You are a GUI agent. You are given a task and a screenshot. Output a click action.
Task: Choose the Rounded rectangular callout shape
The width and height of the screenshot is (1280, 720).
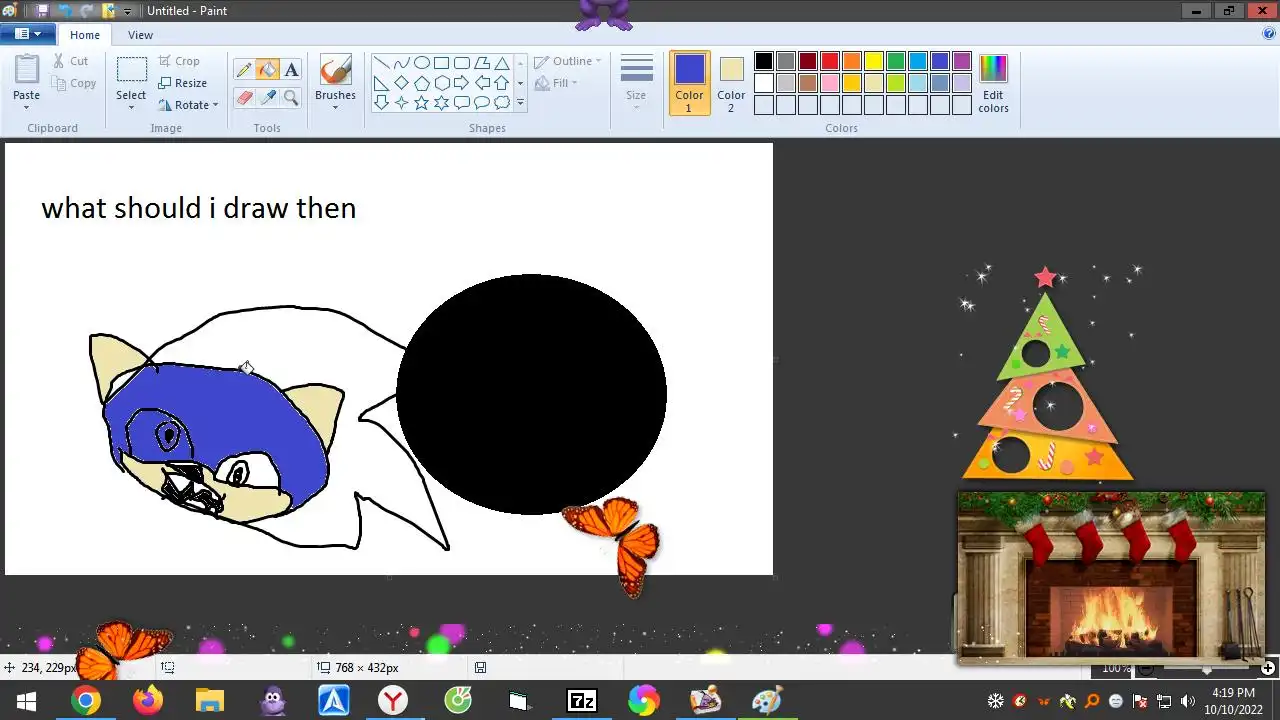(461, 102)
